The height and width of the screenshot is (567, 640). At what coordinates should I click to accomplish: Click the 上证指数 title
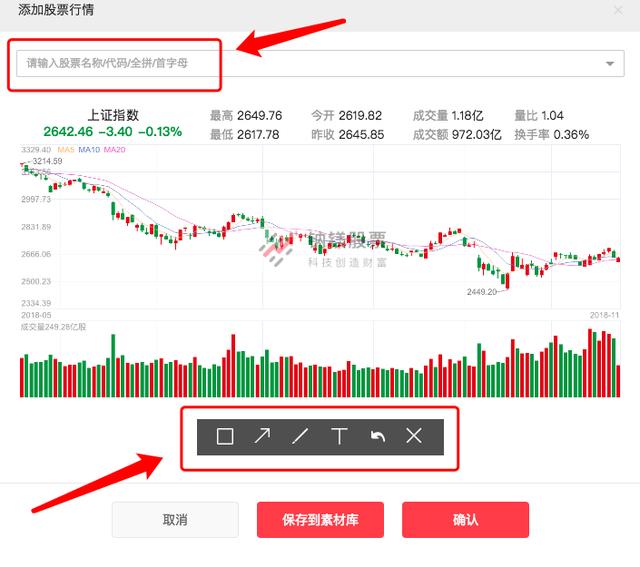tap(113, 116)
